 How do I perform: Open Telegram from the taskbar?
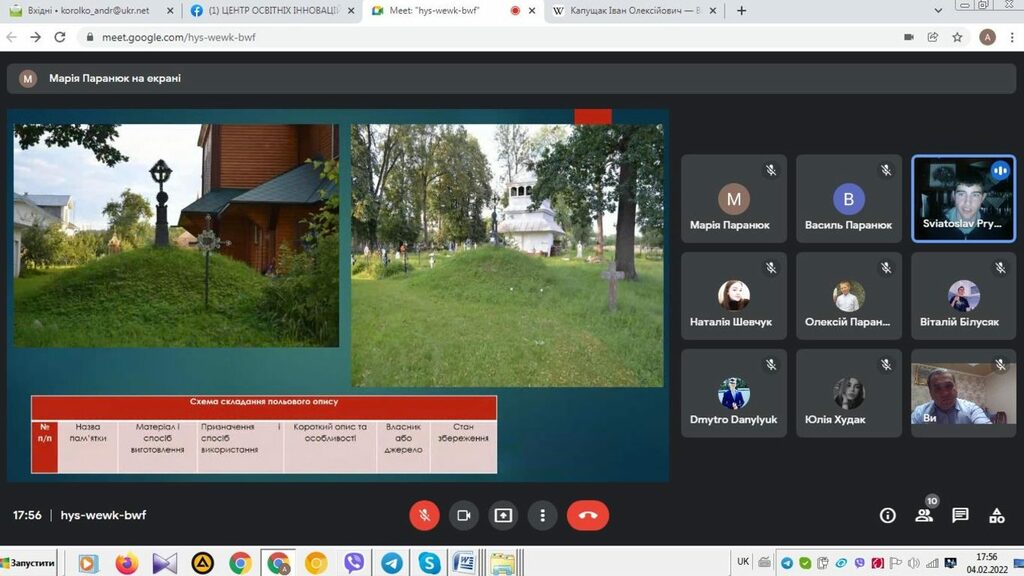392,563
